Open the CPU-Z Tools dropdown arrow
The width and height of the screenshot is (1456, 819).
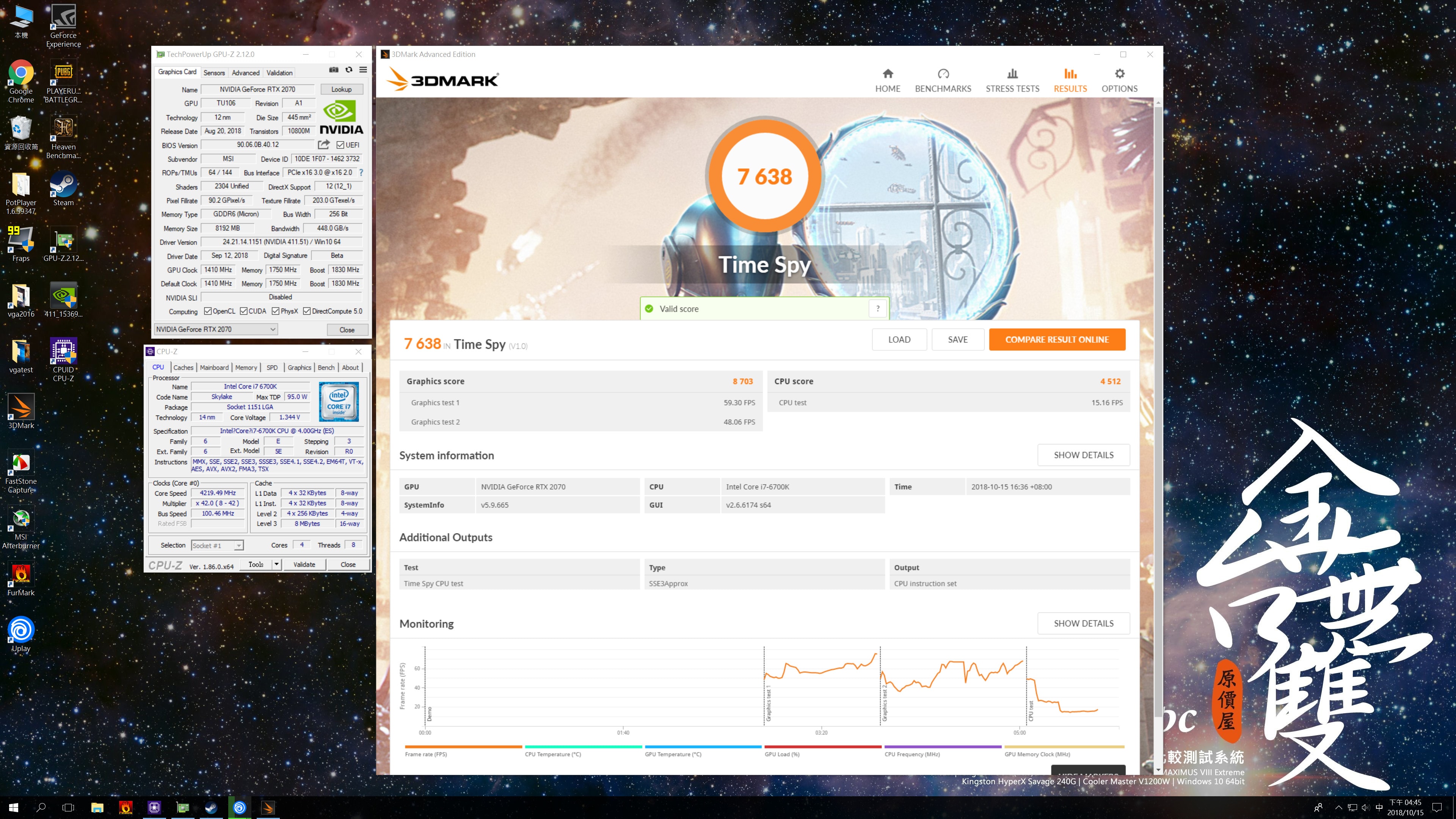(276, 564)
